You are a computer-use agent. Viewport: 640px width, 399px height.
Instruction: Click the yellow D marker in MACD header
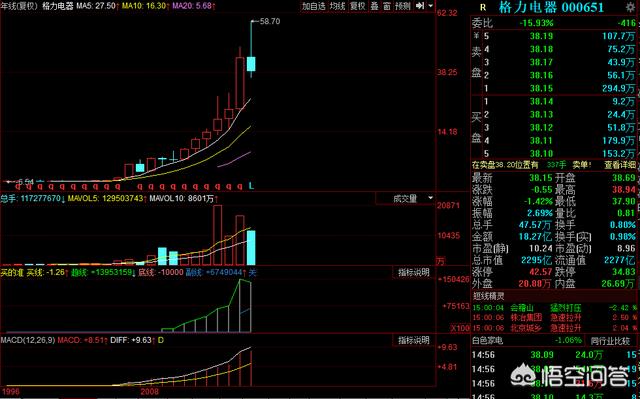(x=161, y=340)
